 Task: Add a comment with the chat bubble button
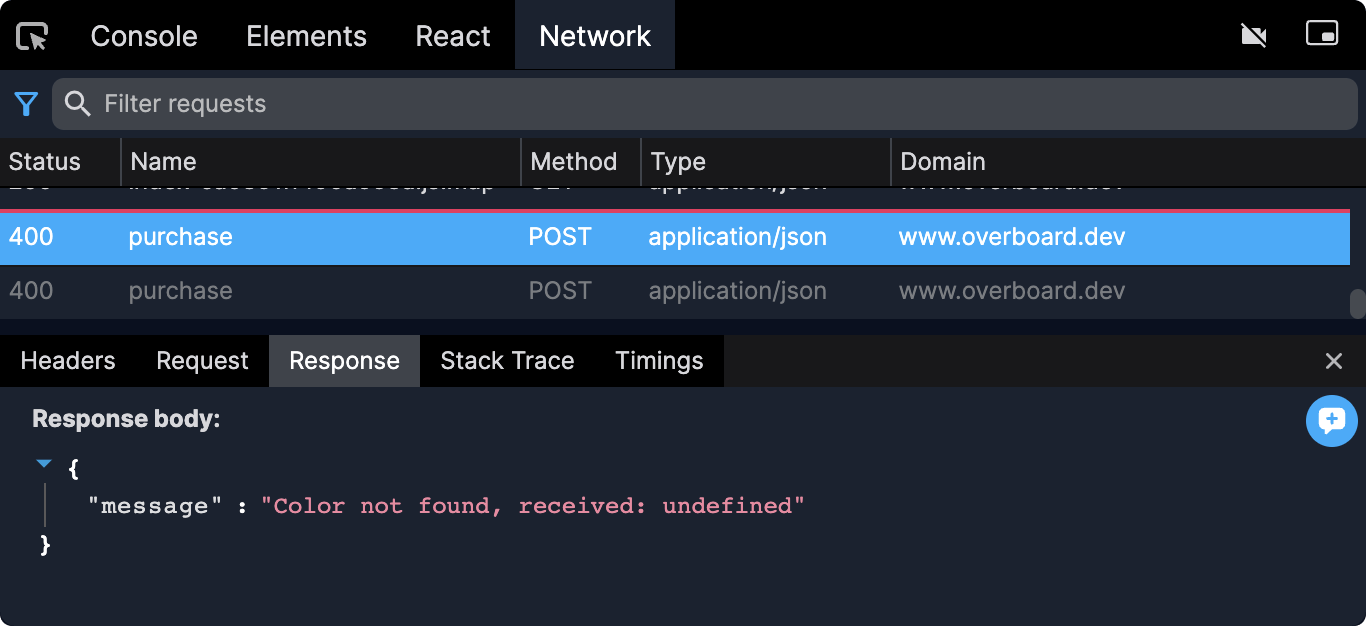(1331, 421)
